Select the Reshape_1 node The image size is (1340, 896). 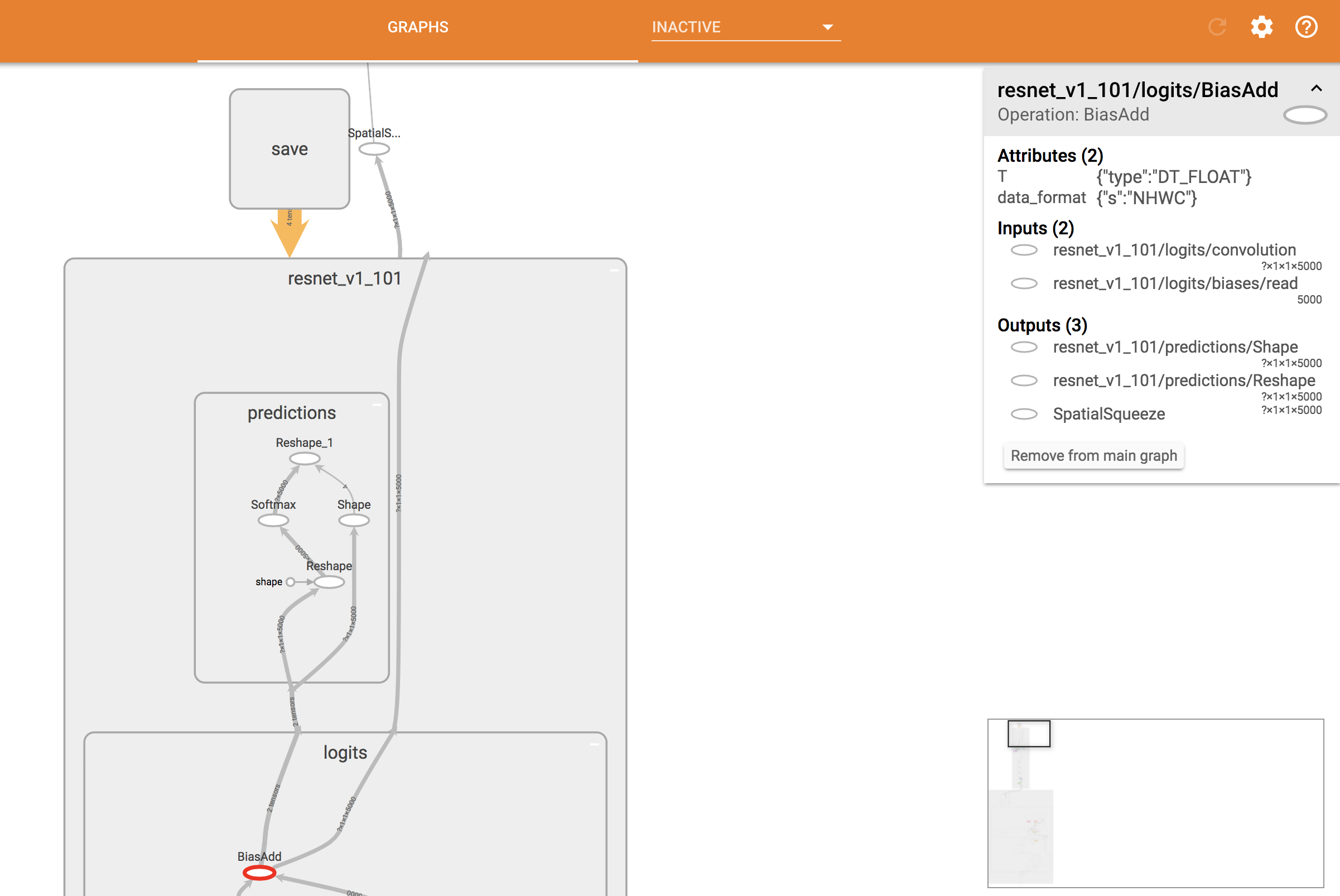[x=304, y=458]
